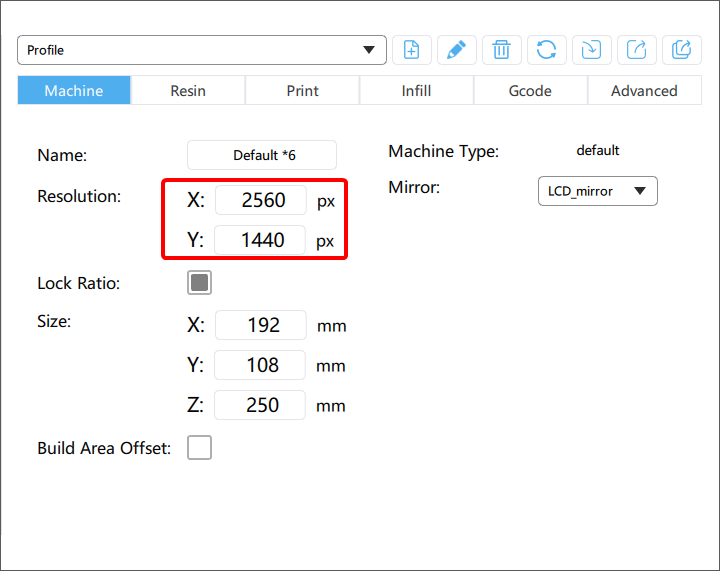Switch to the Machine tab

pos(74,90)
